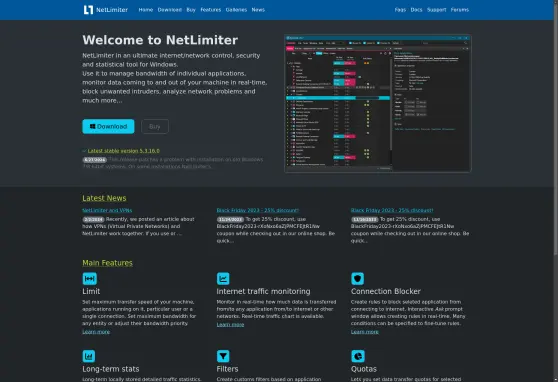
Task: Open the rightmost Black Friday 2023 article
Action: click(392, 210)
